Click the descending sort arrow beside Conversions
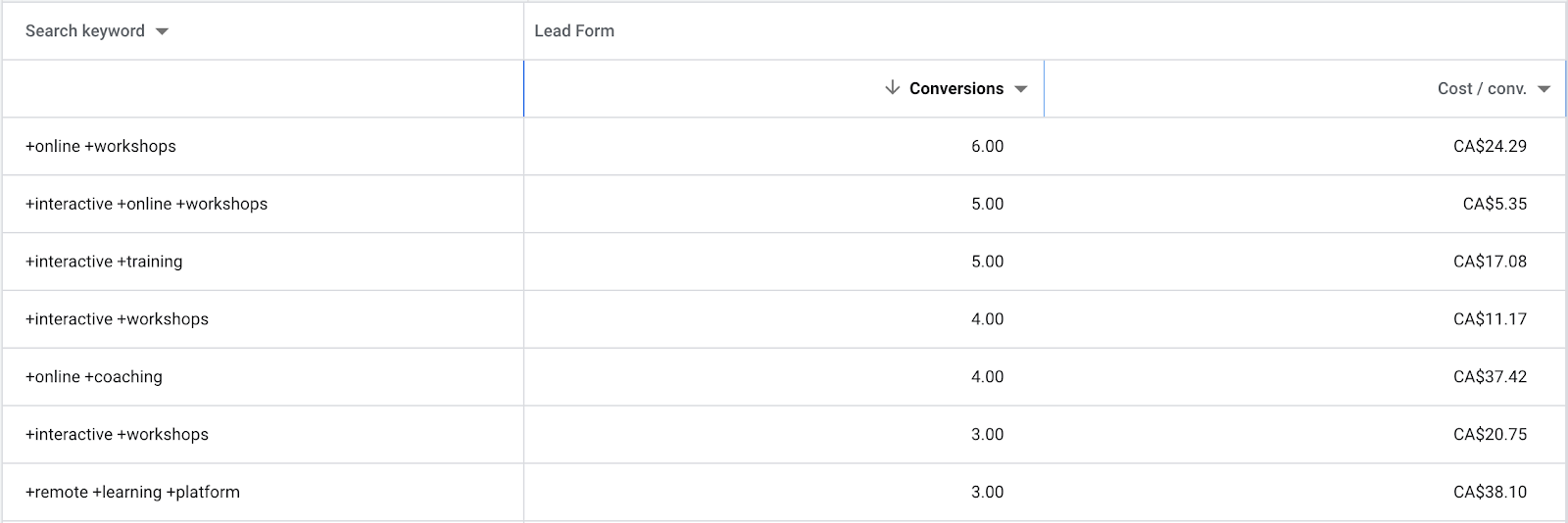The height and width of the screenshot is (523, 1568). coord(892,88)
